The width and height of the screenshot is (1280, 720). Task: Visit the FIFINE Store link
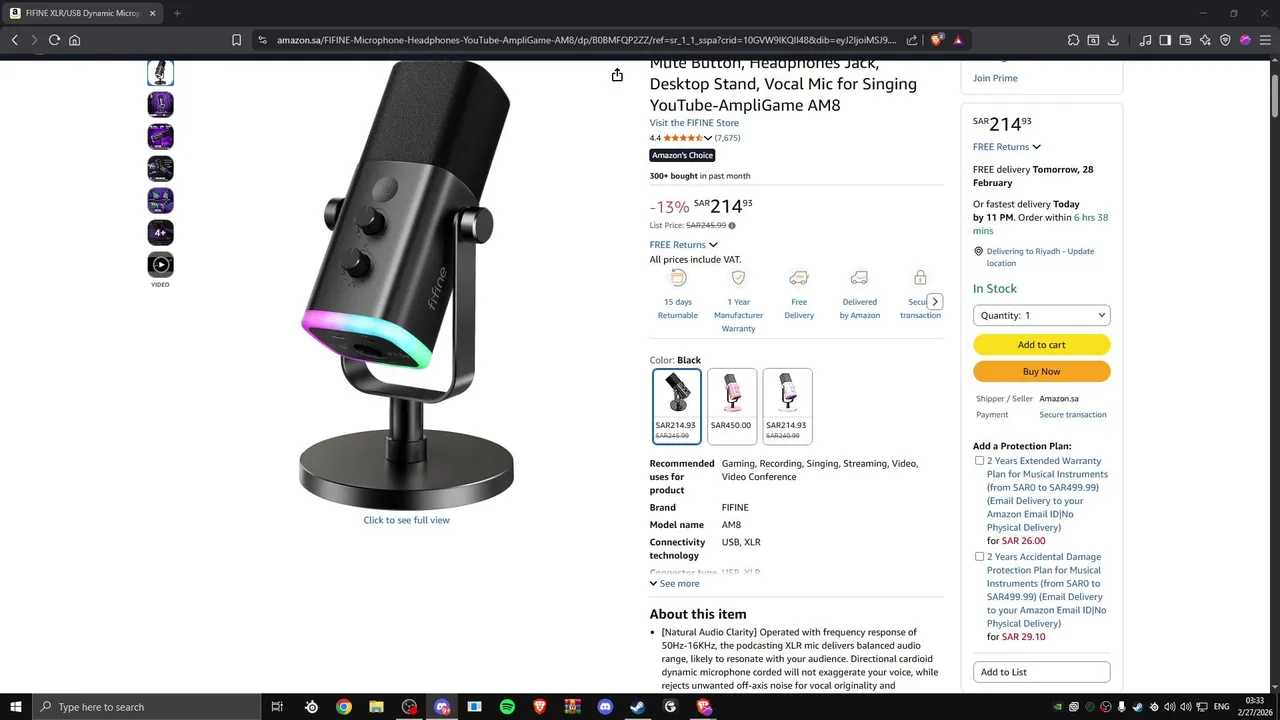pyautogui.click(x=694, y=123)
